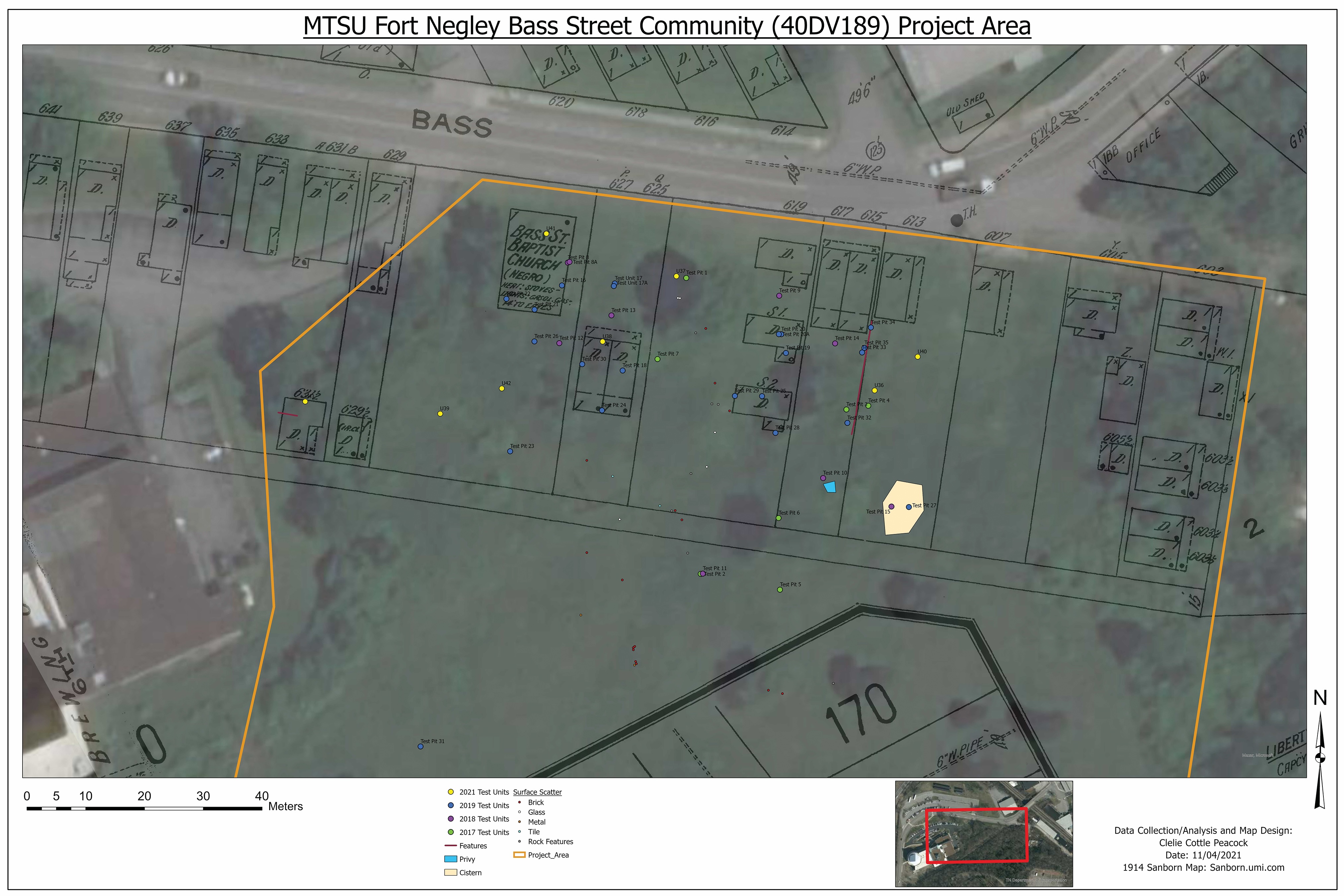Click the blue privy polygon on the map

830,487
